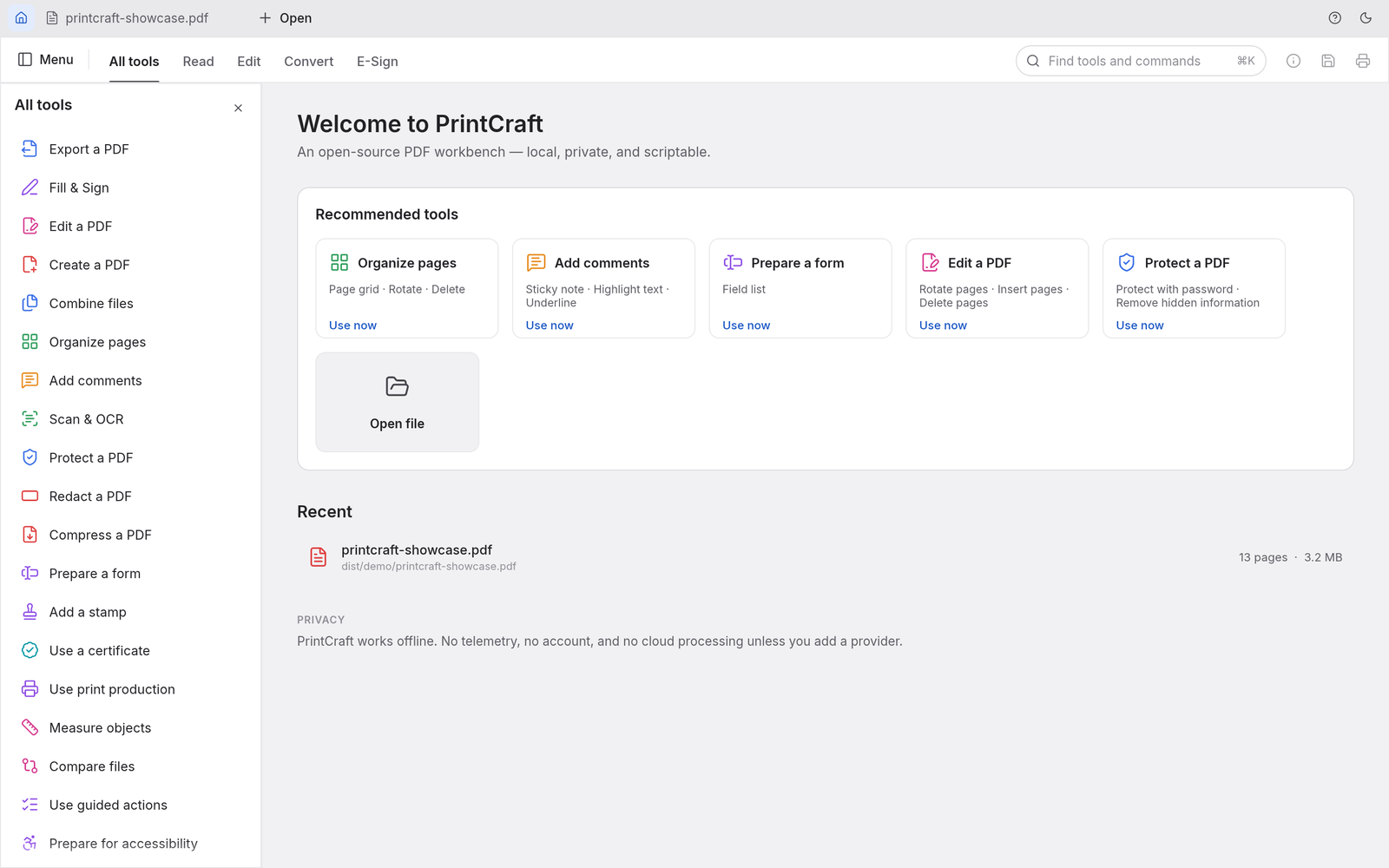This screenshot has height=868, width=1389.
Task: Click Use now under Edit a PDF
Action: click(943, 325)
